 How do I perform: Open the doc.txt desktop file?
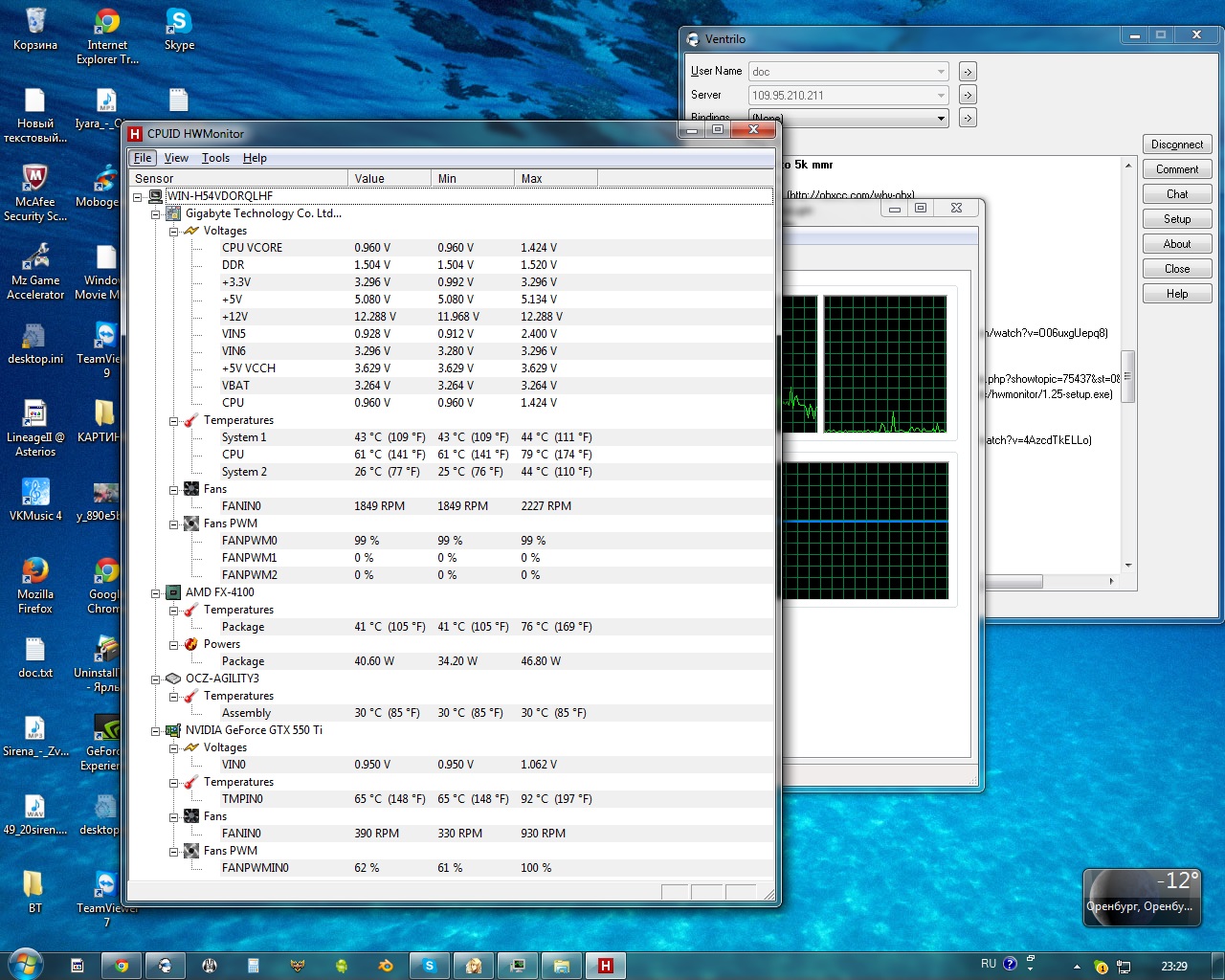click(35, 657)
